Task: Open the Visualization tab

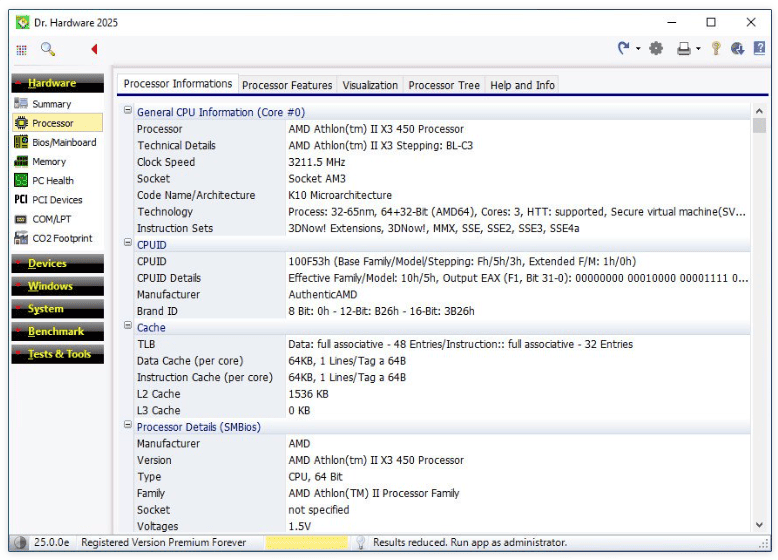Action: point(370,85)
